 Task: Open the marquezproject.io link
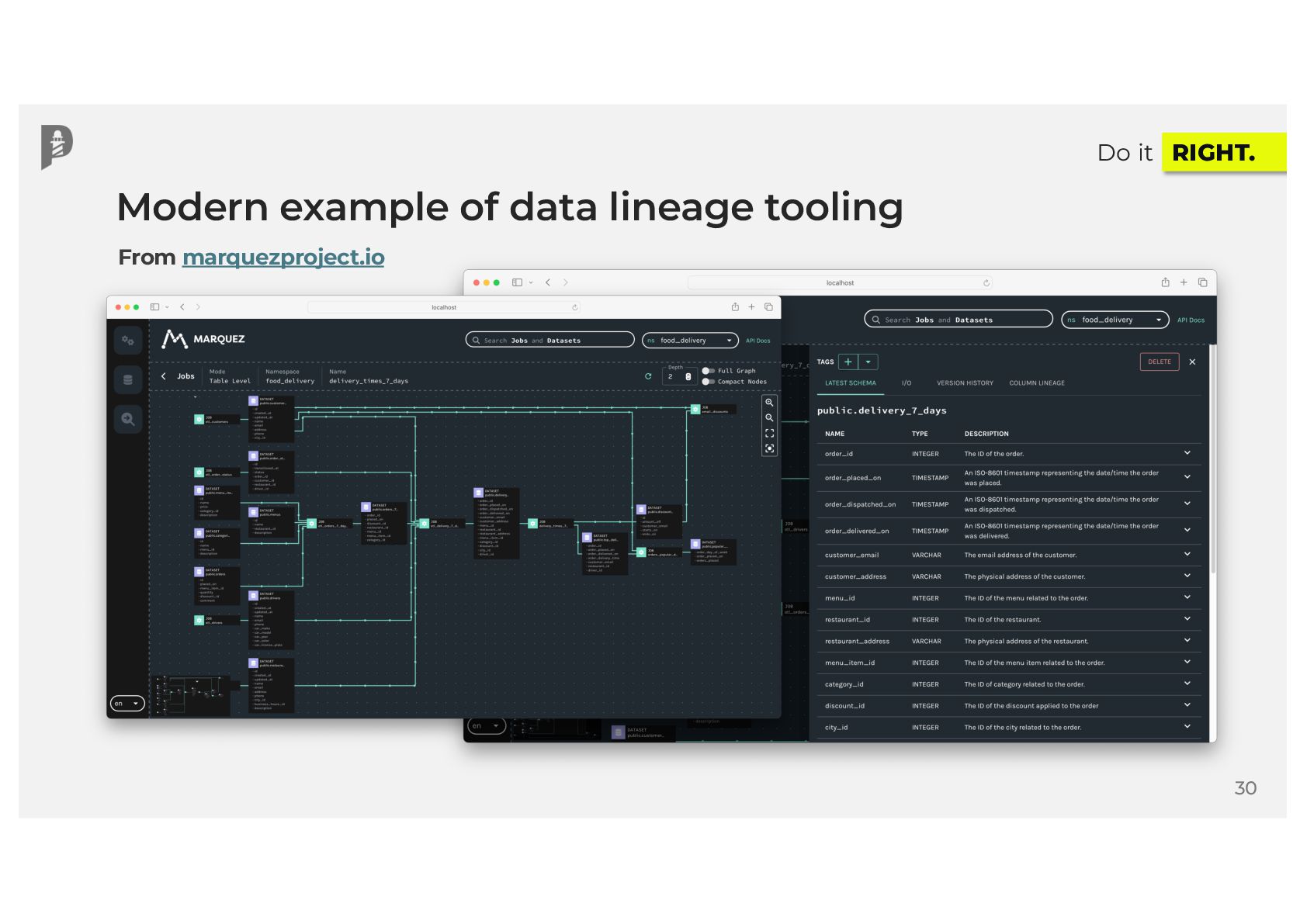(283, 257)
